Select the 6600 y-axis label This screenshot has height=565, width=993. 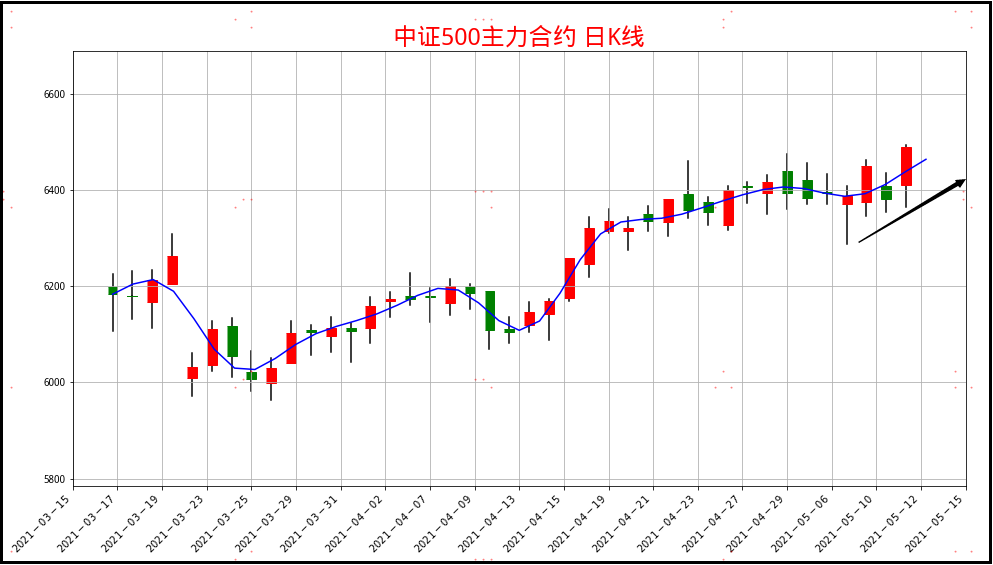coord(54,94)
